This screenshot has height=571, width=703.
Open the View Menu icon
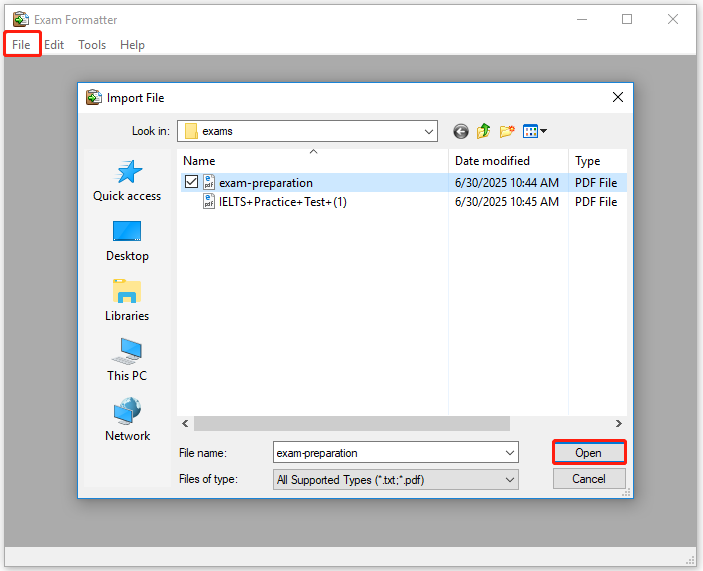coord(530,131)
